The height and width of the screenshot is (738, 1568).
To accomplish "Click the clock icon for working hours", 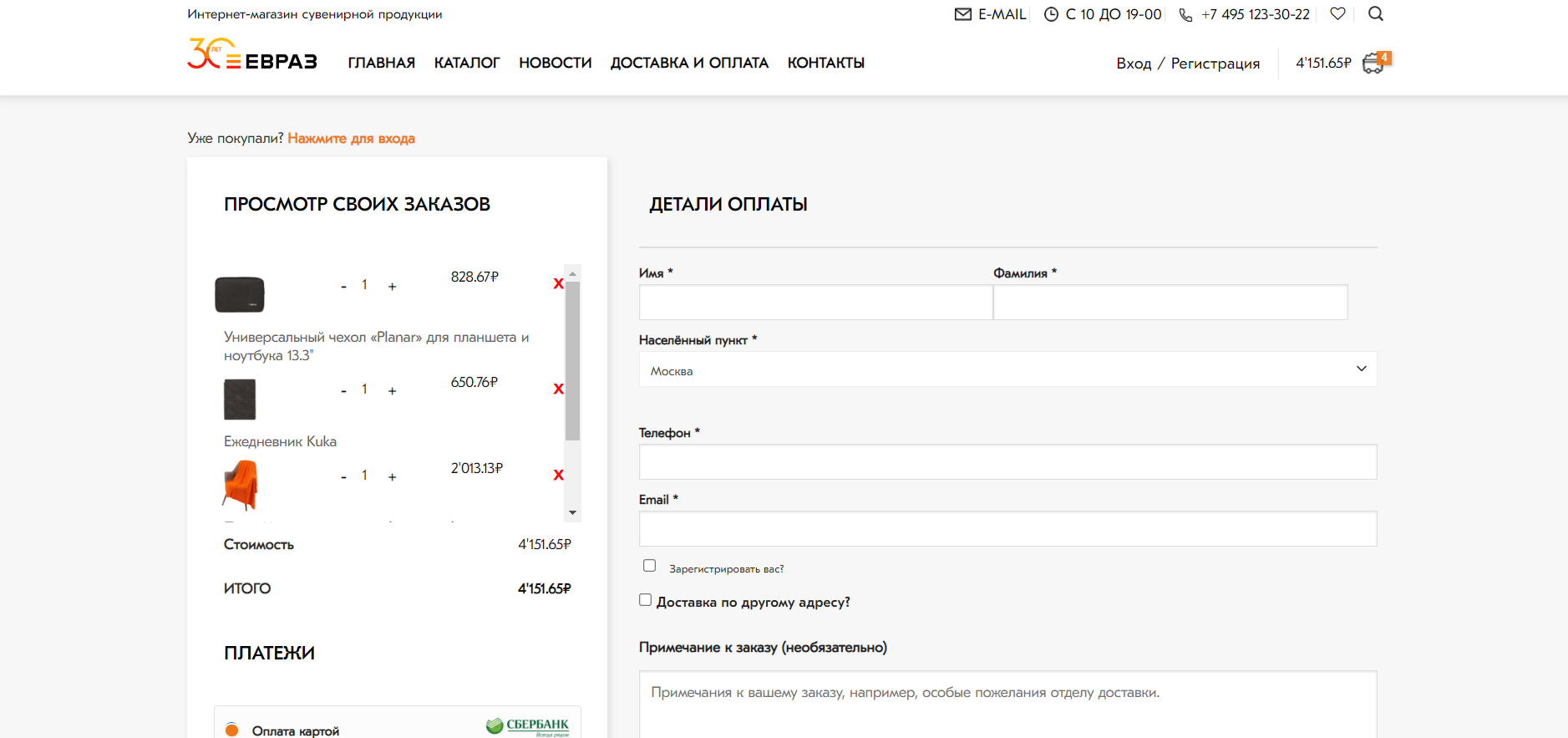I will tap(1051, 14).
